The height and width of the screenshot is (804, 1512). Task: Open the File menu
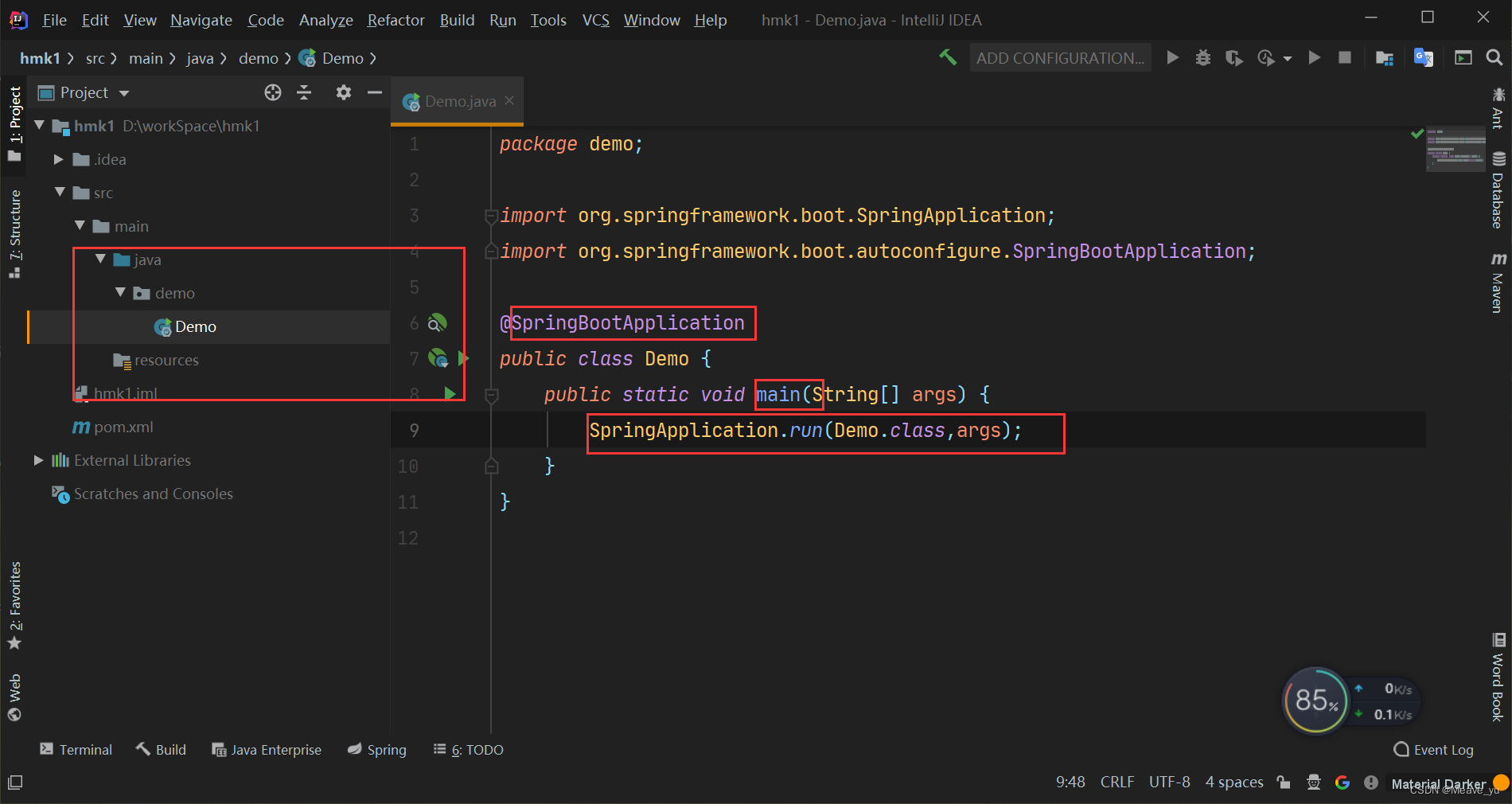54,20
